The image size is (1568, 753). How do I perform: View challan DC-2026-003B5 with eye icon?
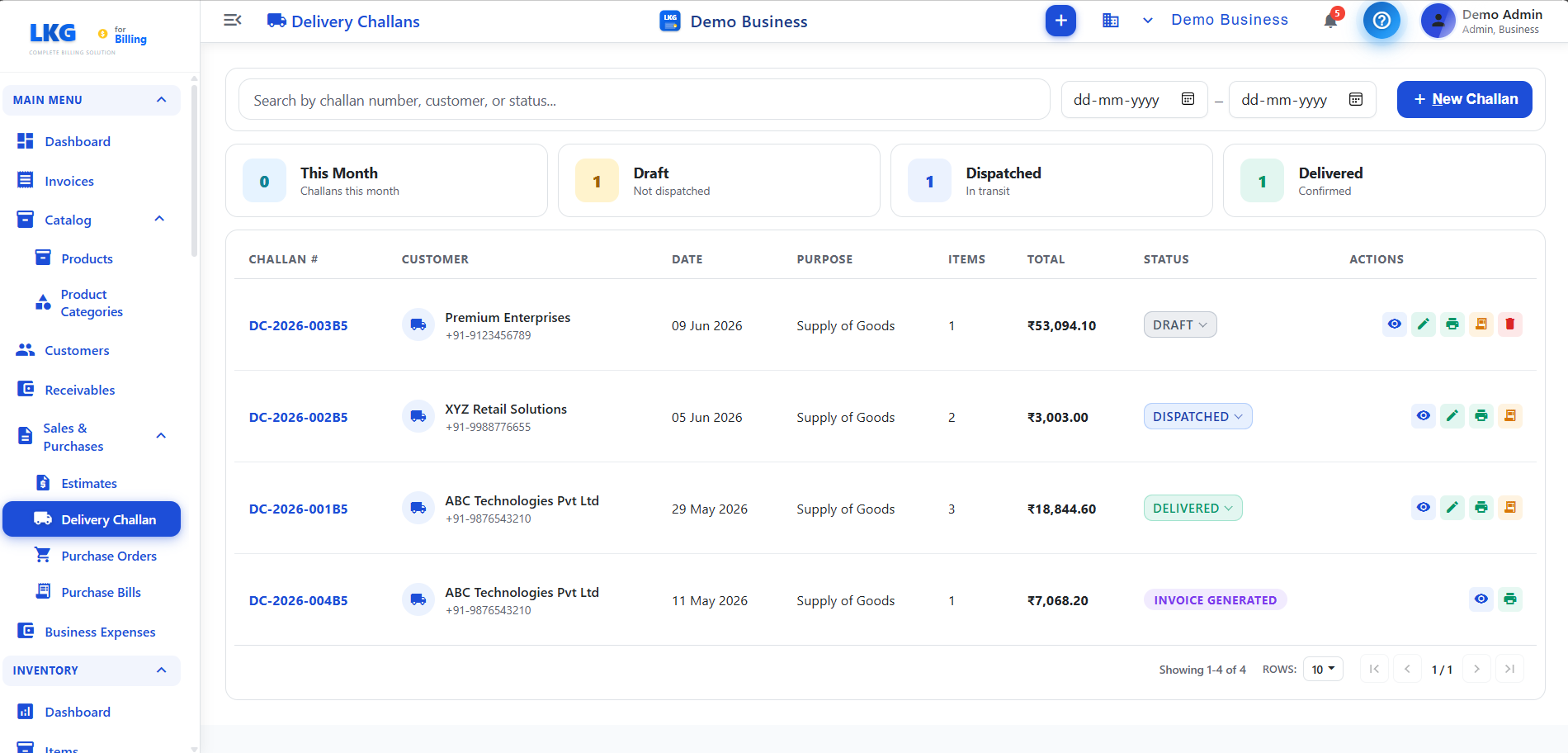click(1394, 324)
